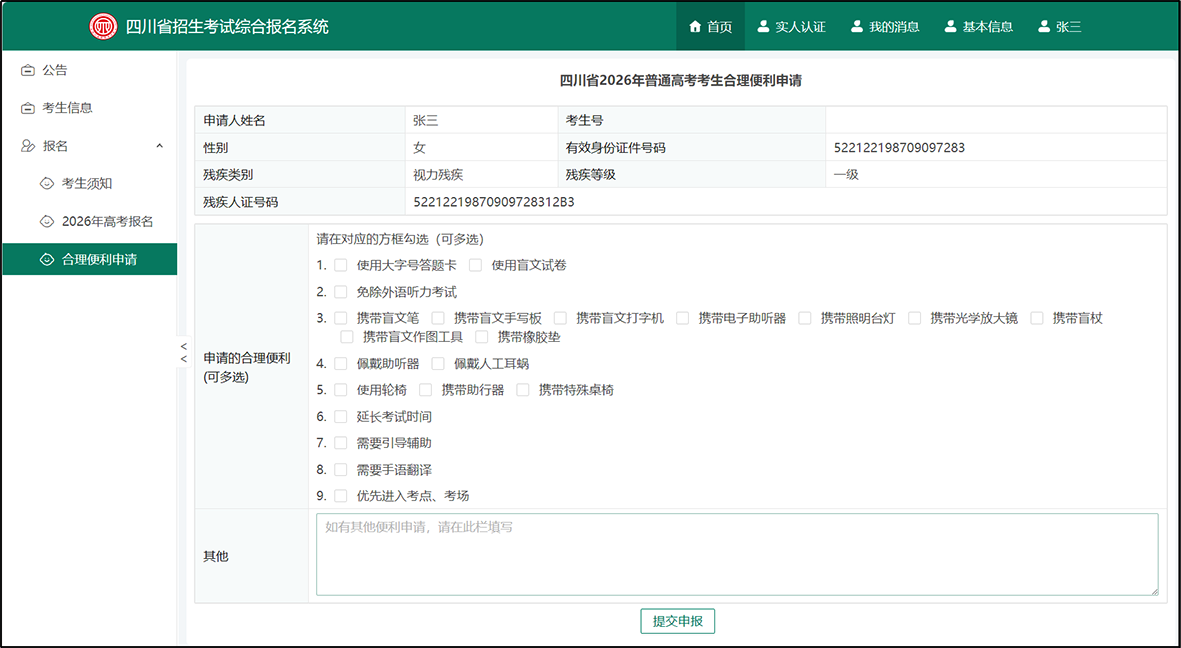The width and height of the screenshot is (1181, 648).
Task: Enable 使用大字号答题卡 checkbox
Action: 340,264
